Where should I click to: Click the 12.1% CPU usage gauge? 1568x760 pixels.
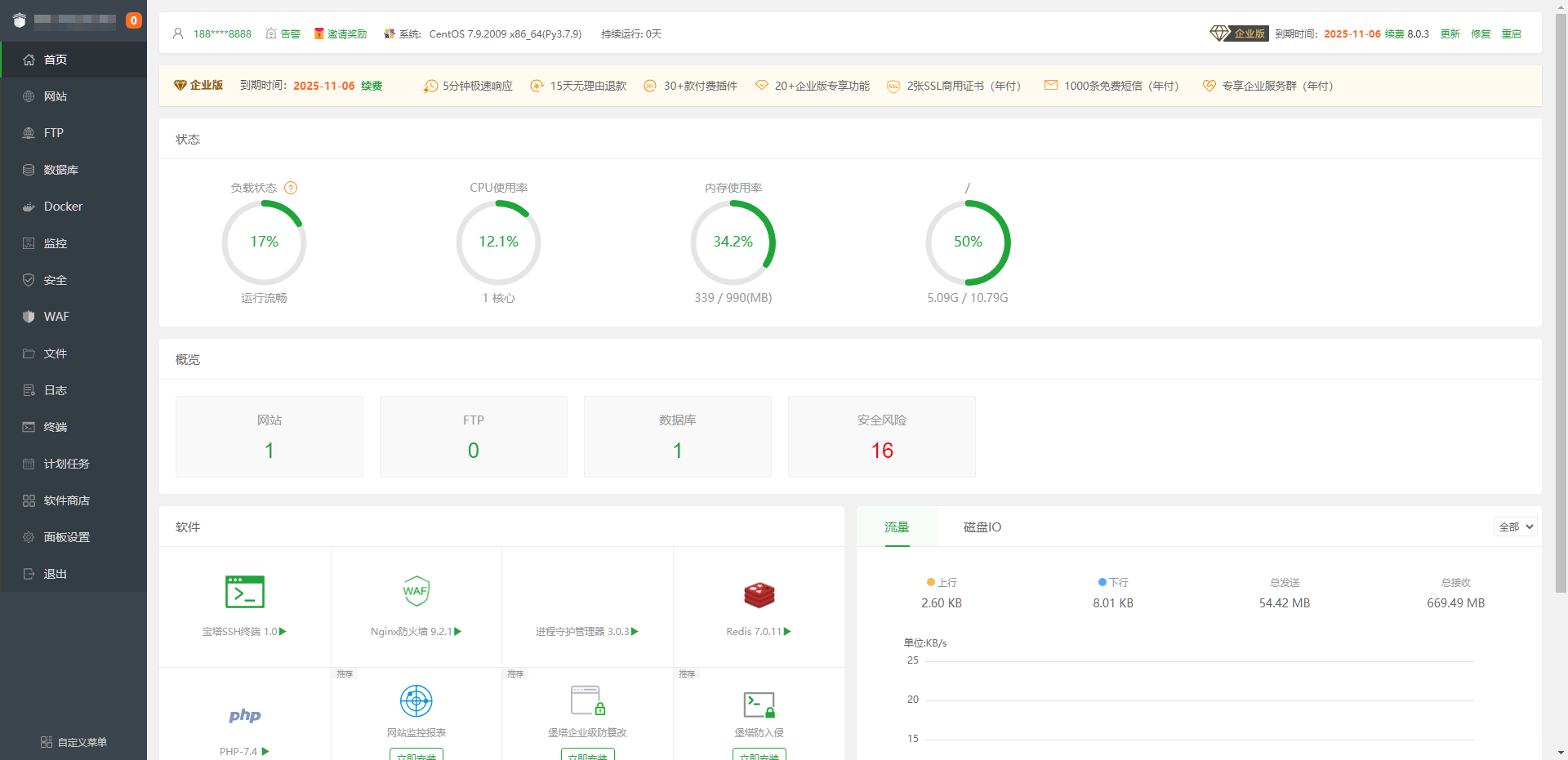tap(498, 242)
